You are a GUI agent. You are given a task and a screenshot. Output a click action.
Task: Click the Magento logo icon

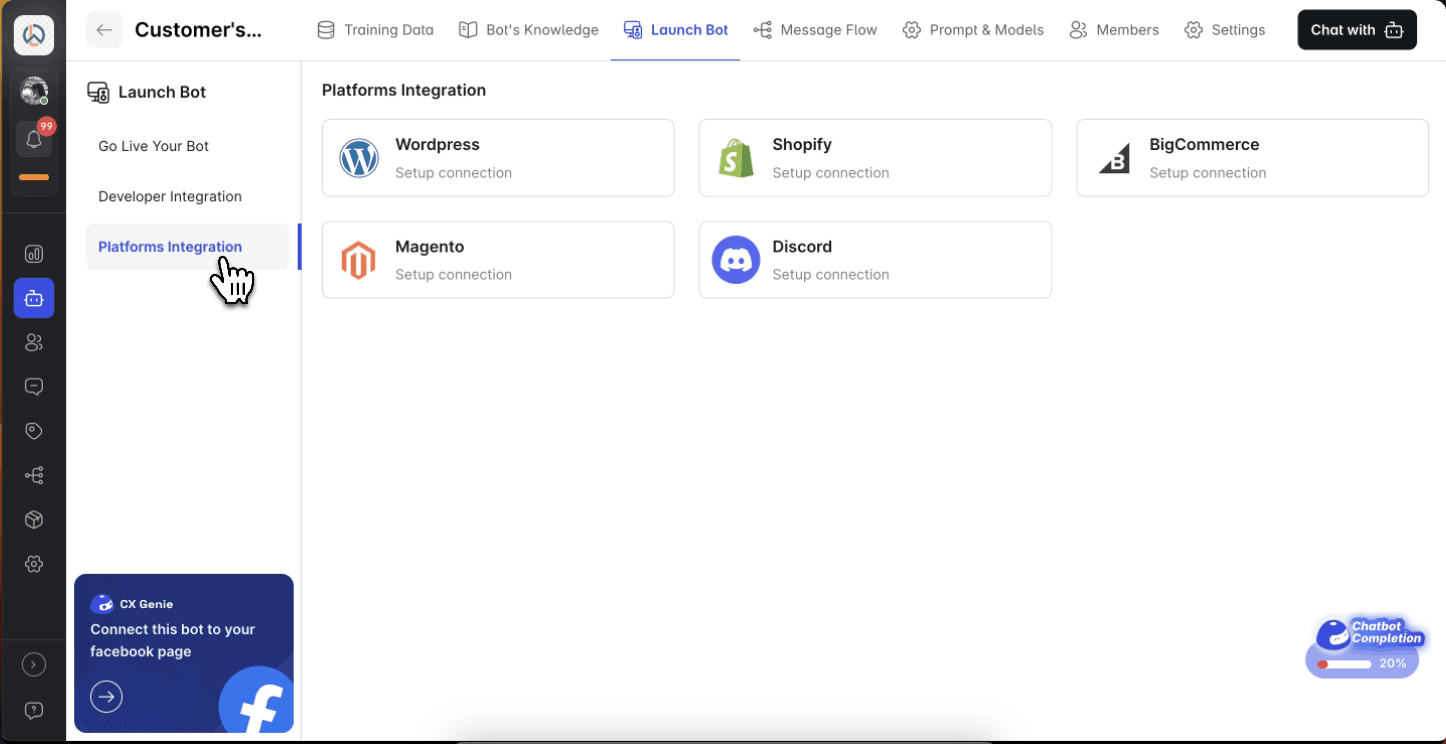pos(358,260)
